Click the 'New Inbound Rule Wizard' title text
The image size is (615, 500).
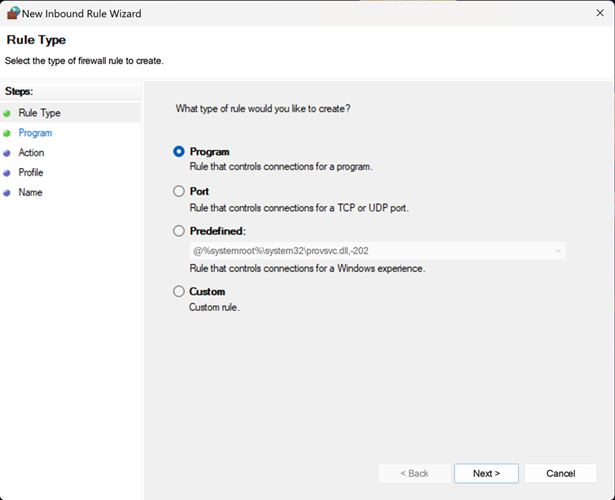(82, 13)
